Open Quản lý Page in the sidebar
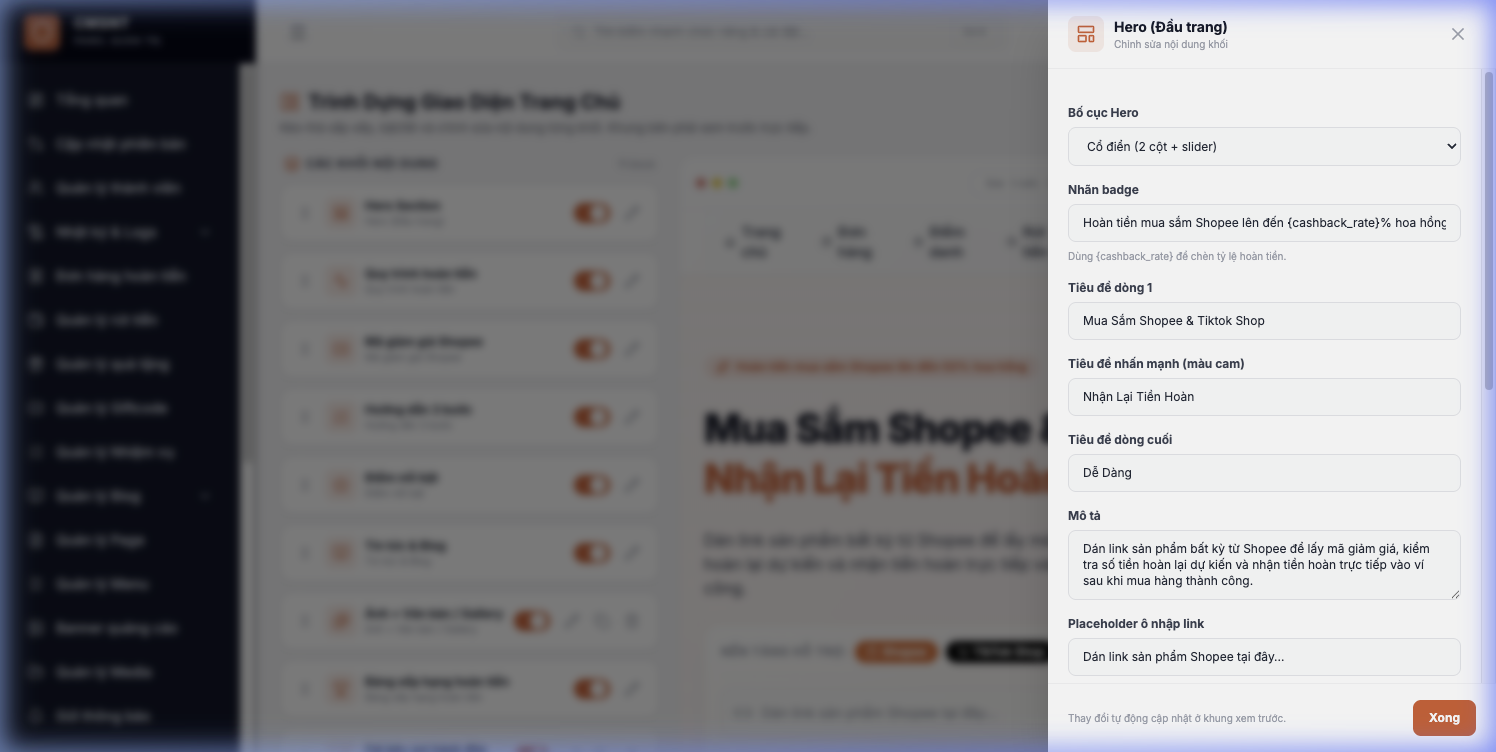The image size is (1496, 752). tap(120, 540)
